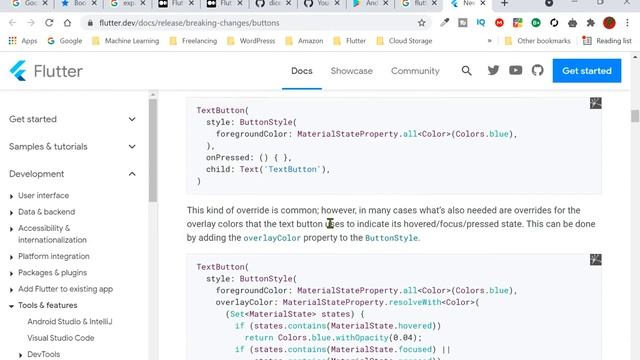Open the Extensions puzzle piece icon
The image size is (640, 360).
click(x=591, y=23)
